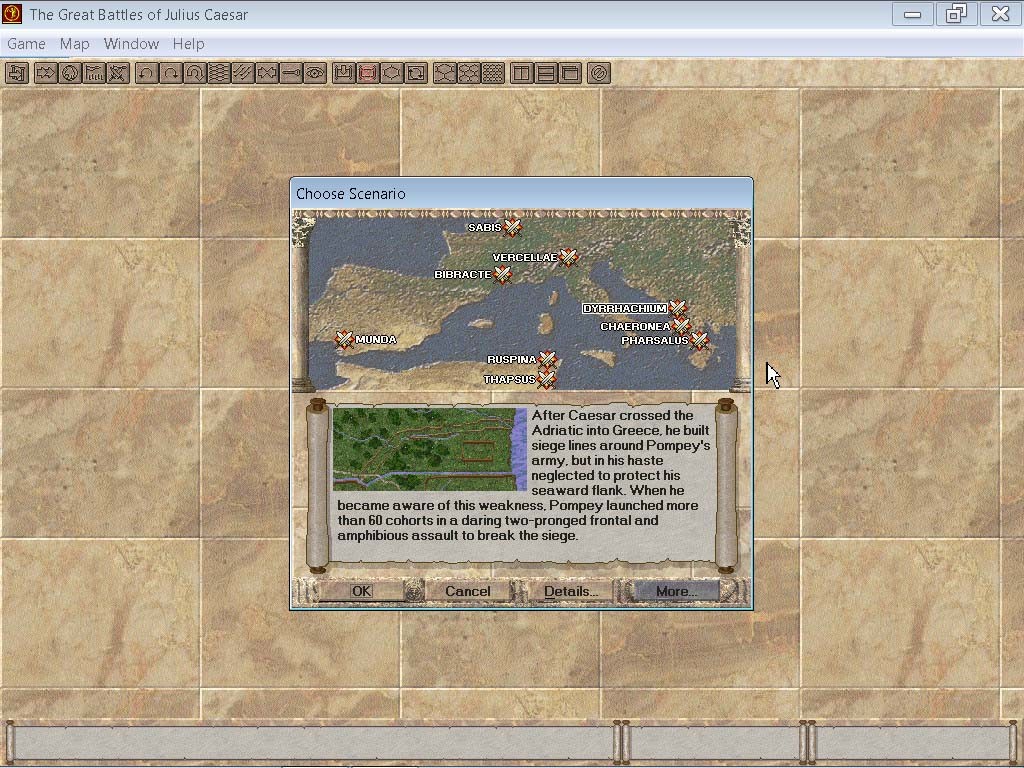1024x768 pixels.
Task: Minimize the game window
Action: [912, 14]
